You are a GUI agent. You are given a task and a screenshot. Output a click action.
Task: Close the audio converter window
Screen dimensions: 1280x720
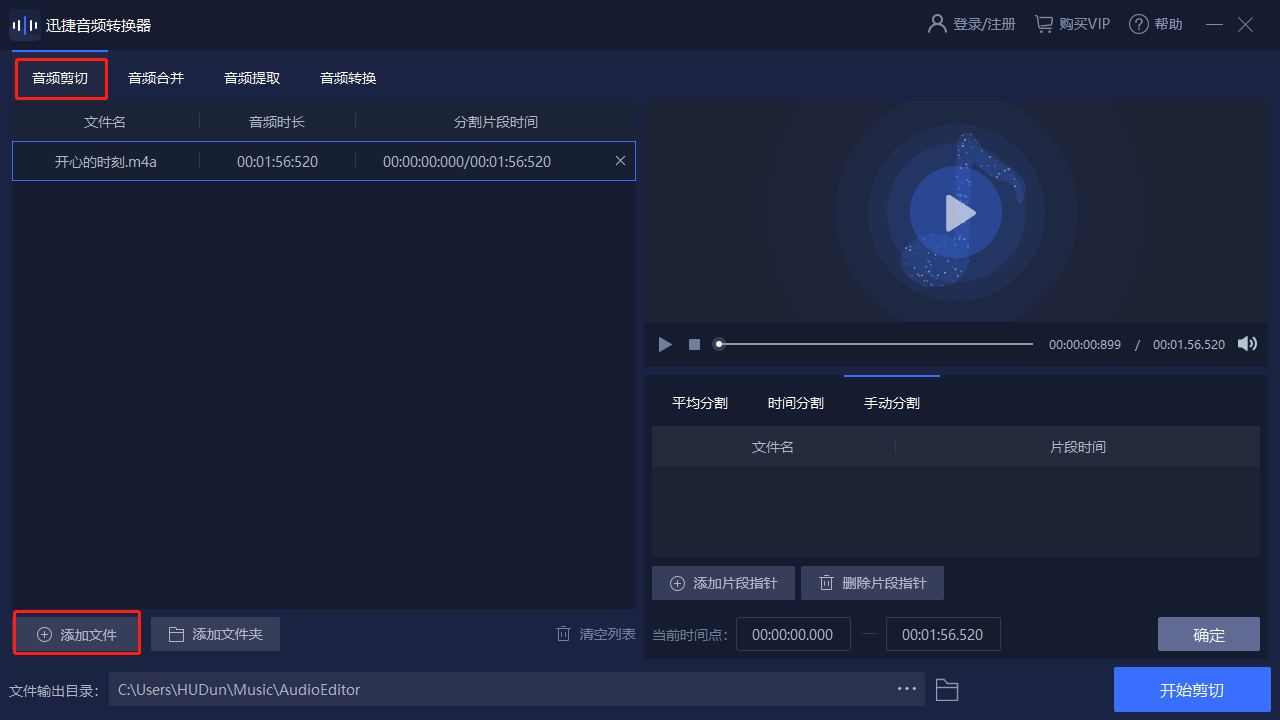click(1245, 24)
